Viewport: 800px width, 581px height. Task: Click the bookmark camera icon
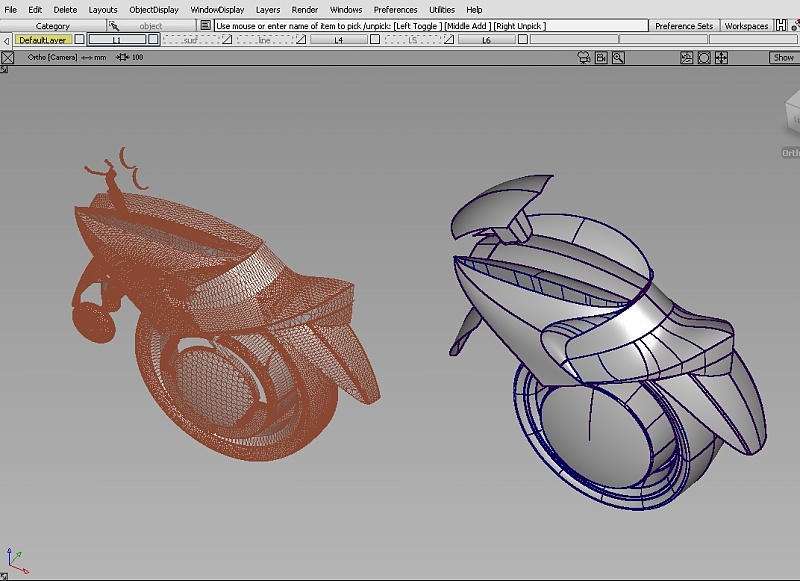(x=601, y=58)
